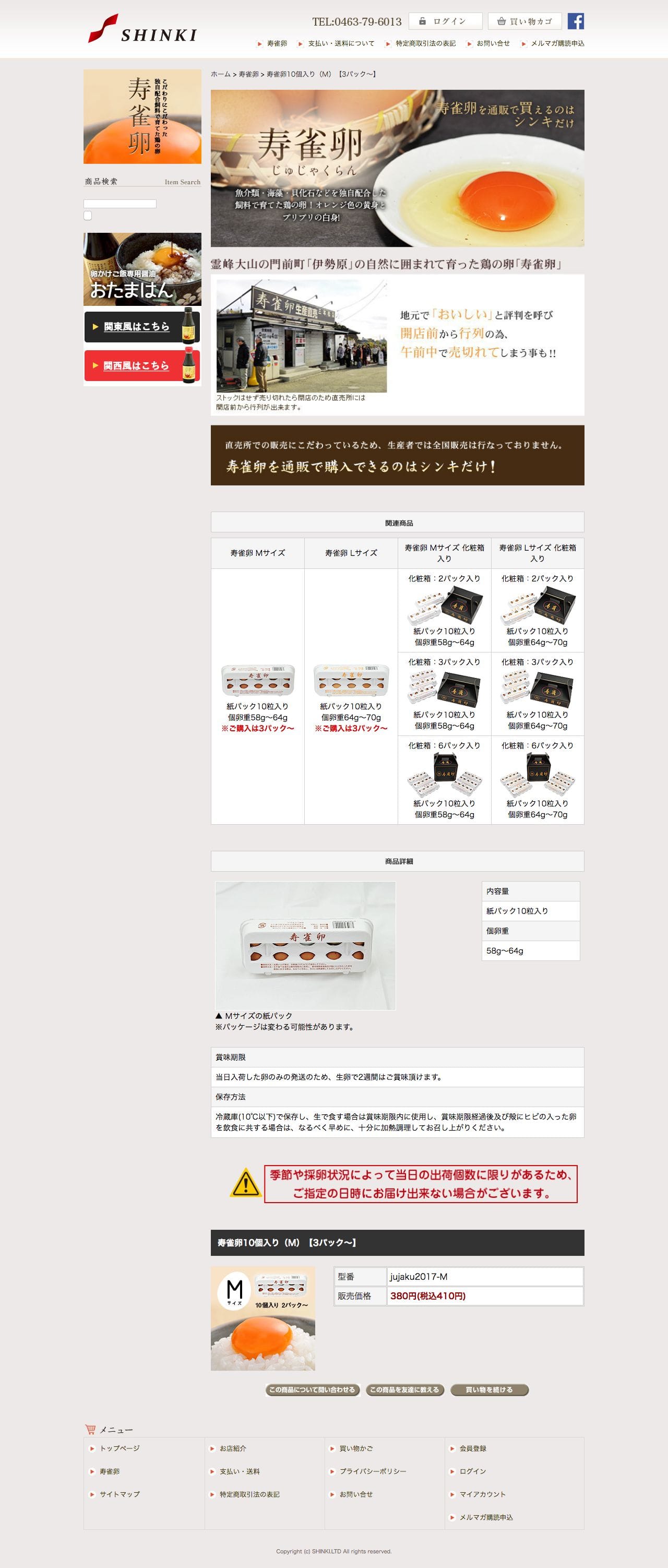Viewport: 668px width, 1568px height.
Task: Open お問い合せ in footer menu
Action: [356, 1494]
